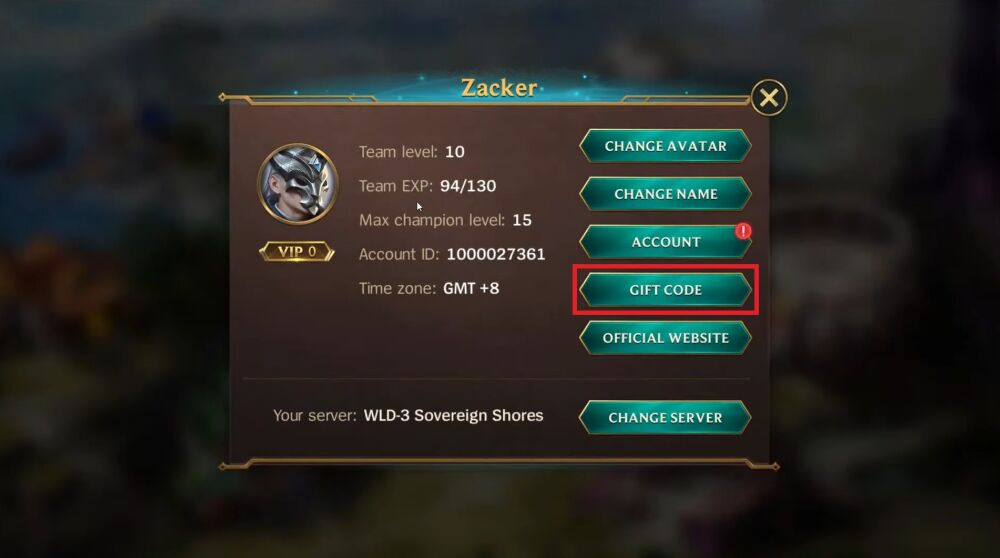
Task: Click the GMT +8 time zone value
Action: click(471, 288)
